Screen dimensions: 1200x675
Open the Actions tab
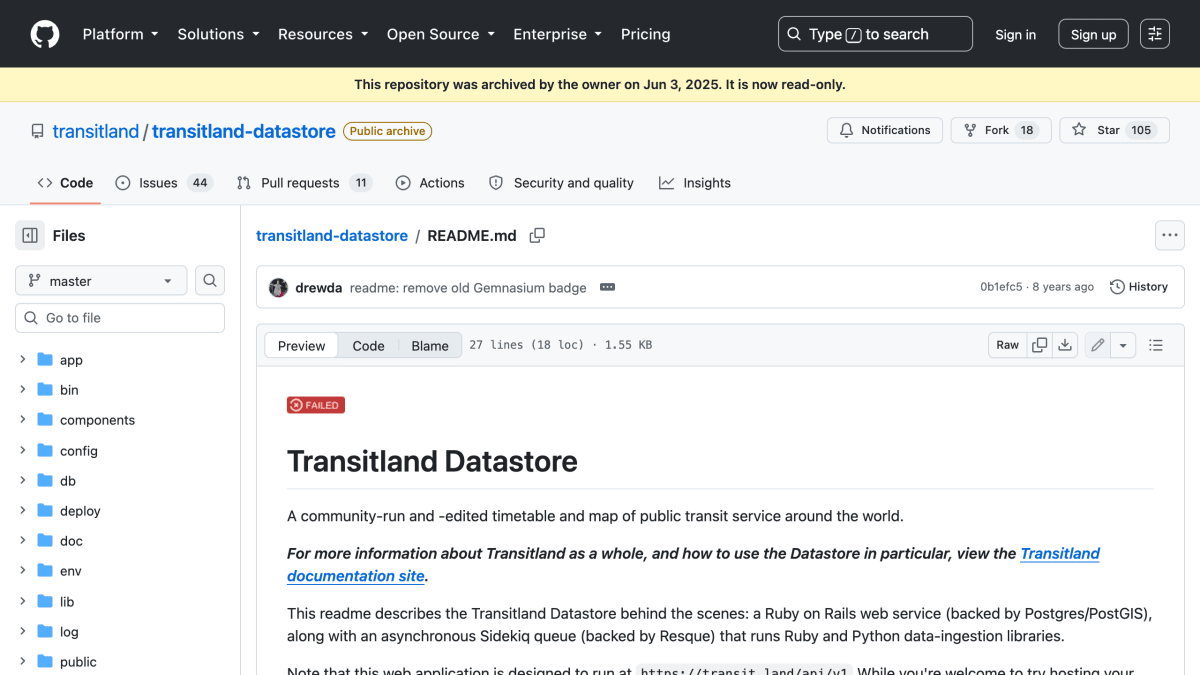pos(430,183)
